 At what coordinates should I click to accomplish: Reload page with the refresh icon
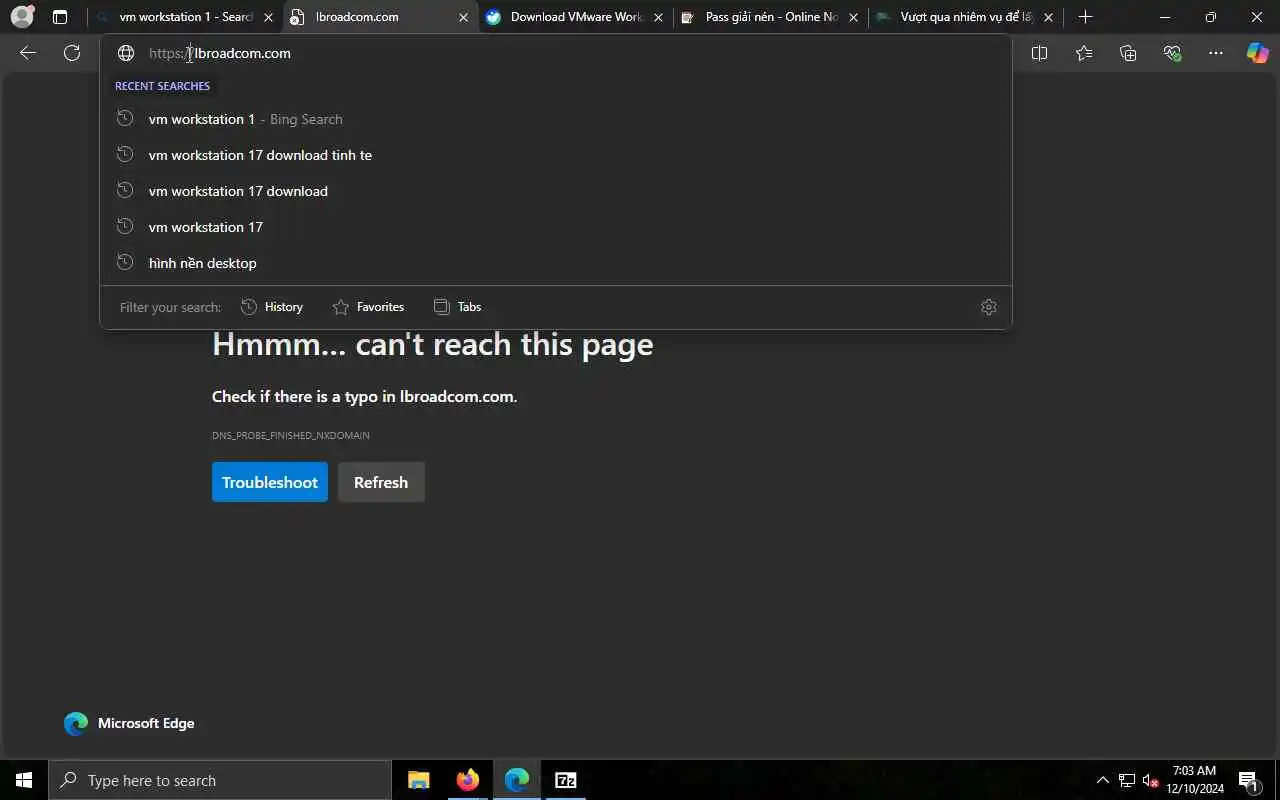[x=72, y=53]
